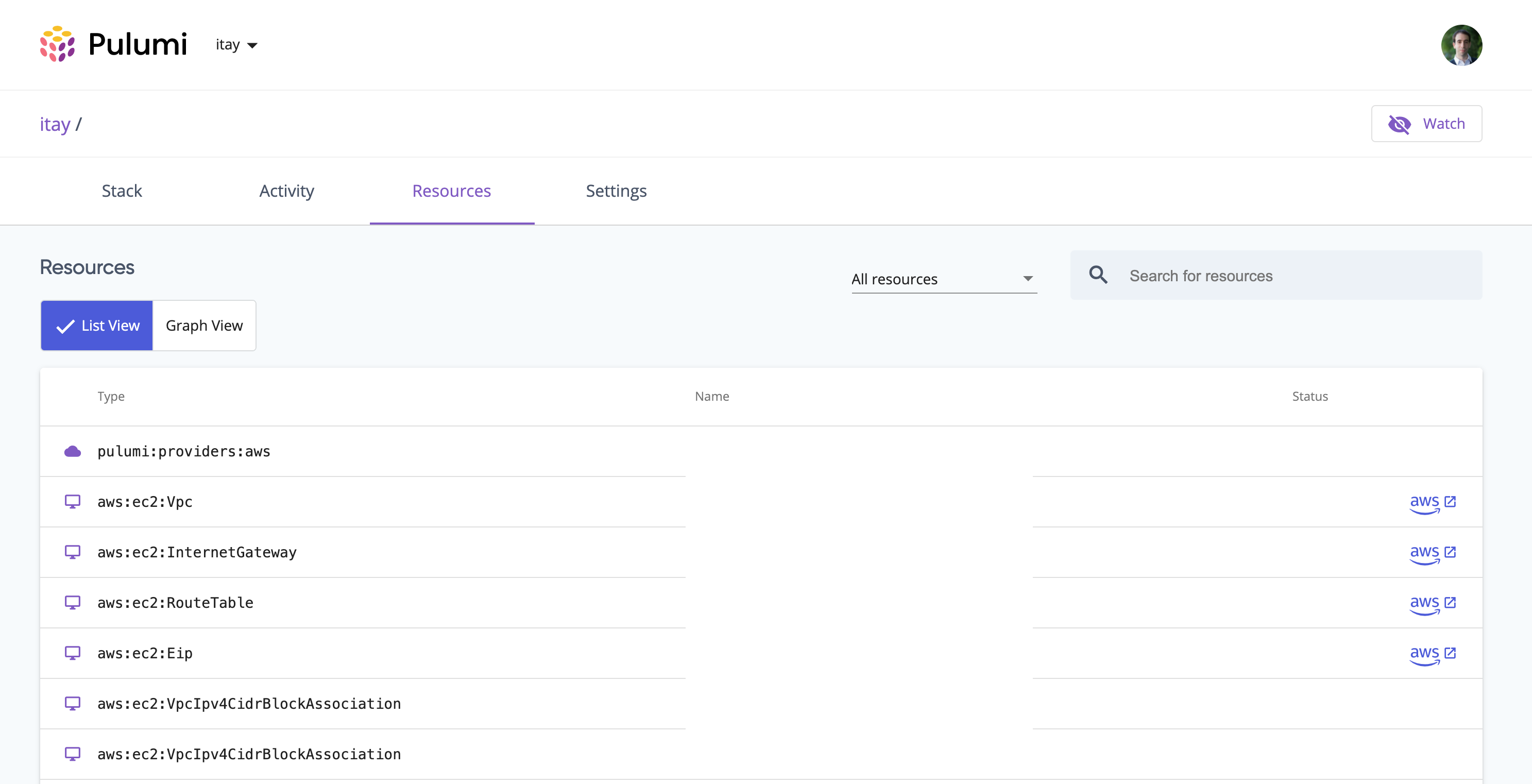Open the Settings tab
Image resolution: width=1532 pixels, height=784 pixels.
(616, 191)
